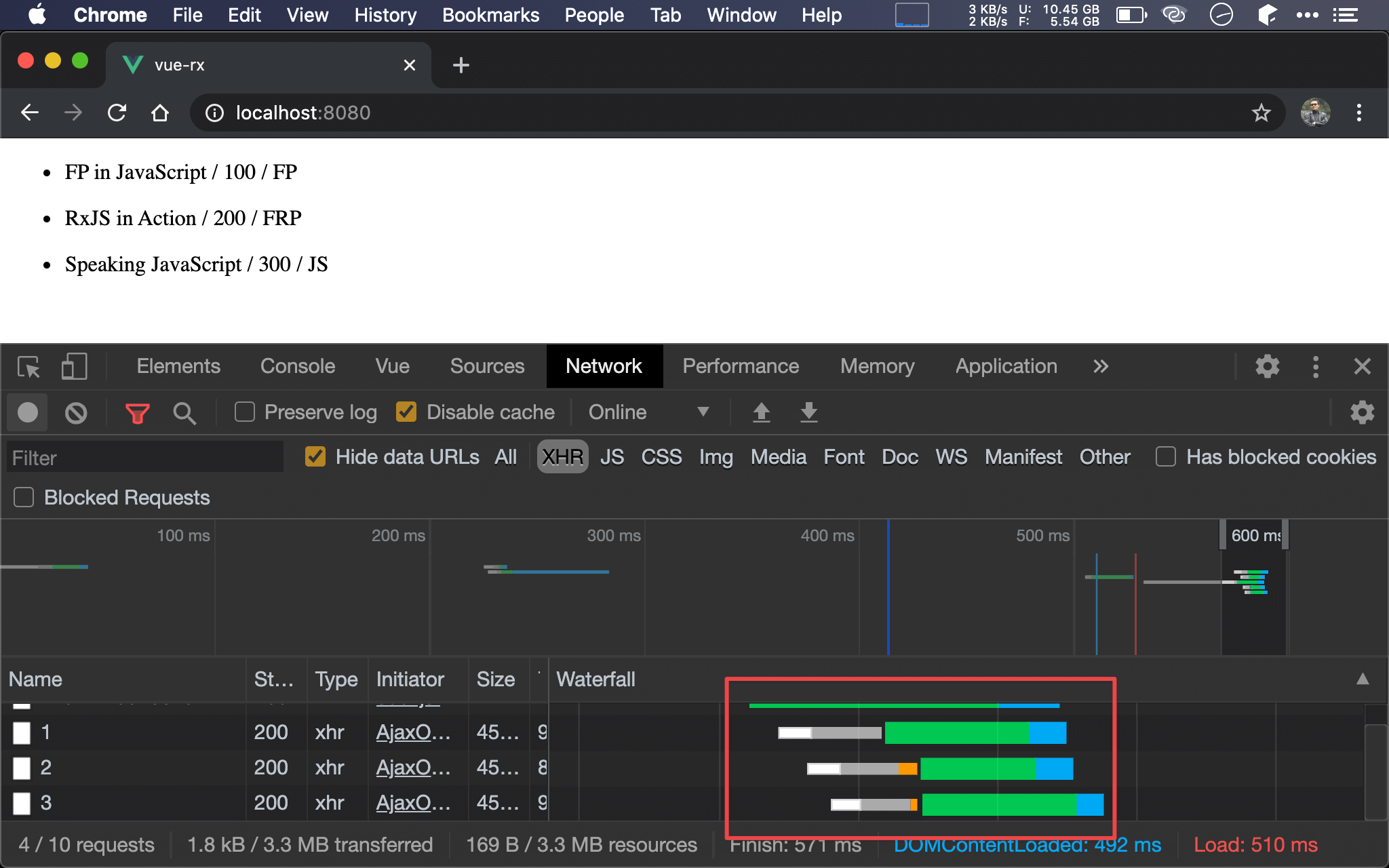Click the DevTools settings gear icon
This screenshot has height=868, width=1389.
pyautogui.click(x=1267, y=366)
